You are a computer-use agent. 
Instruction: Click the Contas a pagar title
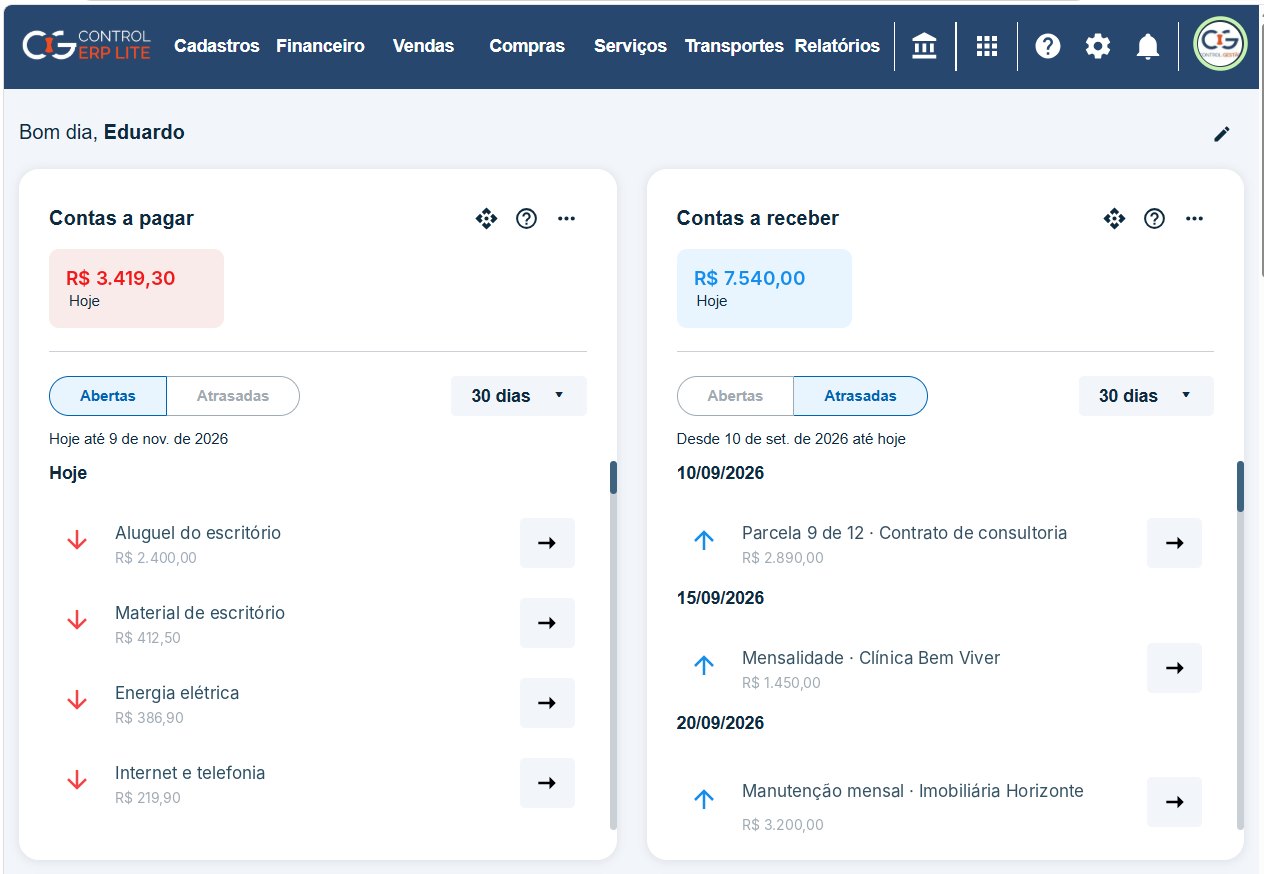pyautogui.click(x=121, y=218)
